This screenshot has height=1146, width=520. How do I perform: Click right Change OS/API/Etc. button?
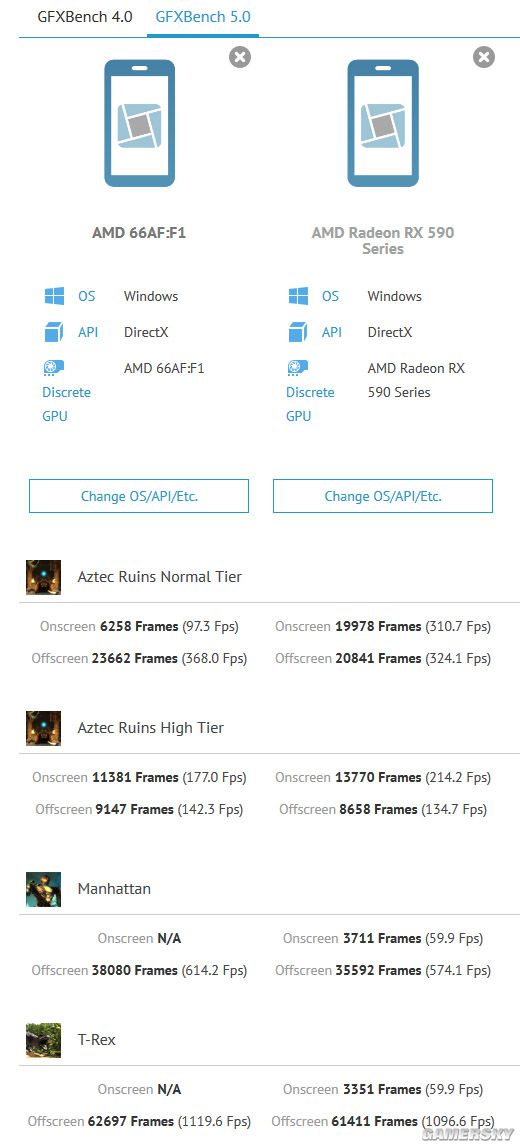tap(383, 496)
